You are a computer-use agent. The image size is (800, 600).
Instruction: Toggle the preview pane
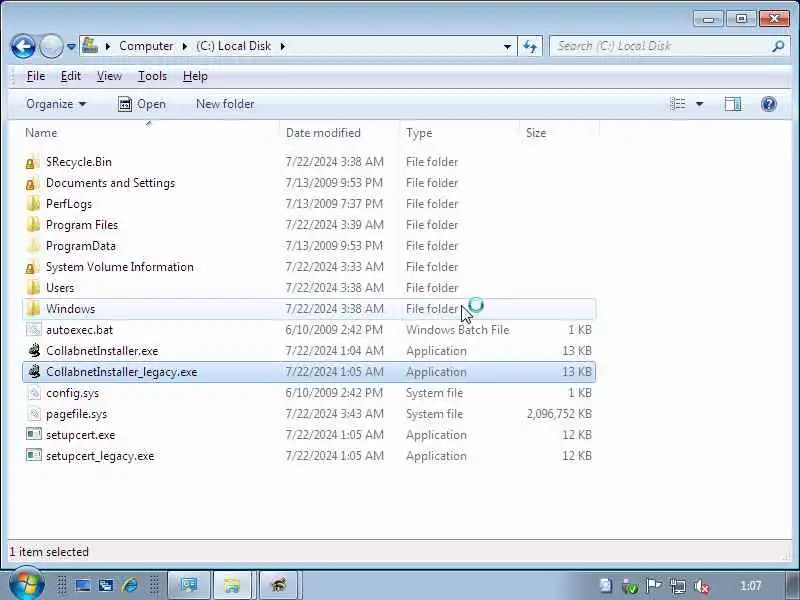tap(733, 104)
